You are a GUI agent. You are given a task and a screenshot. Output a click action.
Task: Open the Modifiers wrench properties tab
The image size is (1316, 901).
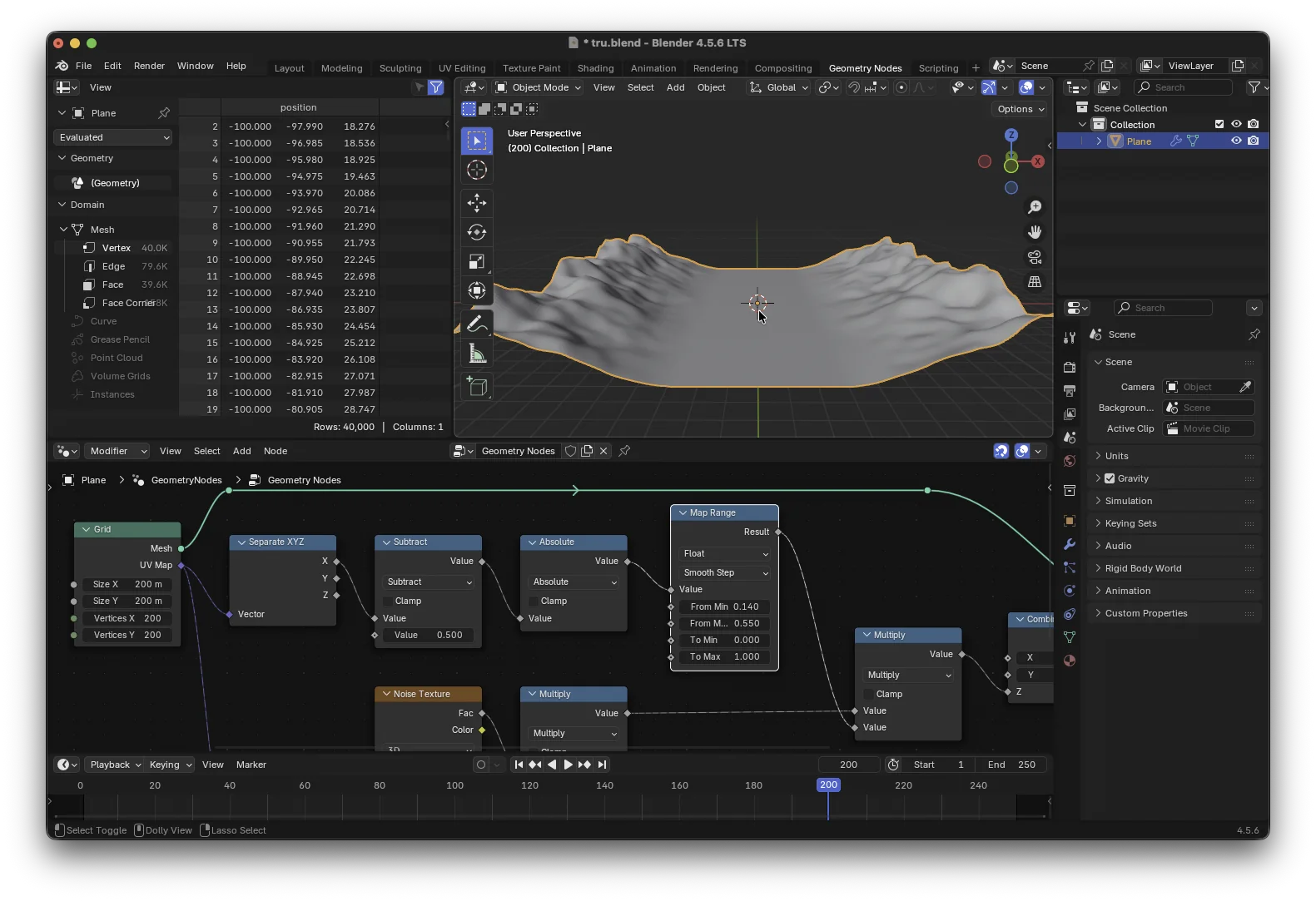coord(1070,544)
